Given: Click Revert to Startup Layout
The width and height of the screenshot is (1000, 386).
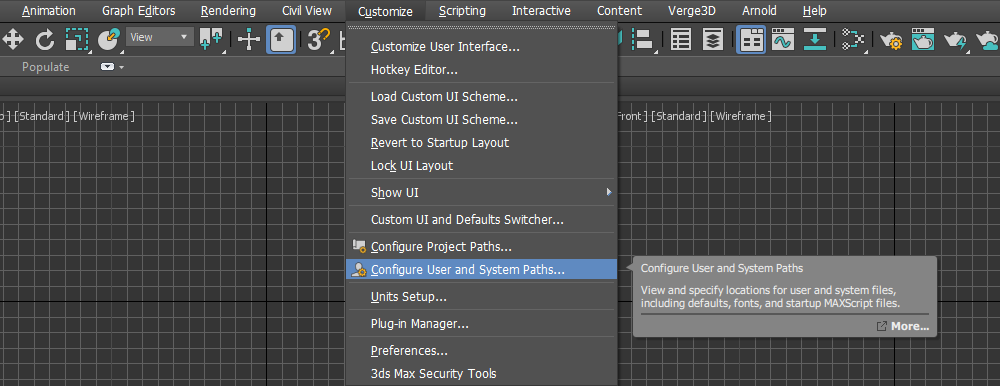Looking at the screenshot, I should 482,142.
